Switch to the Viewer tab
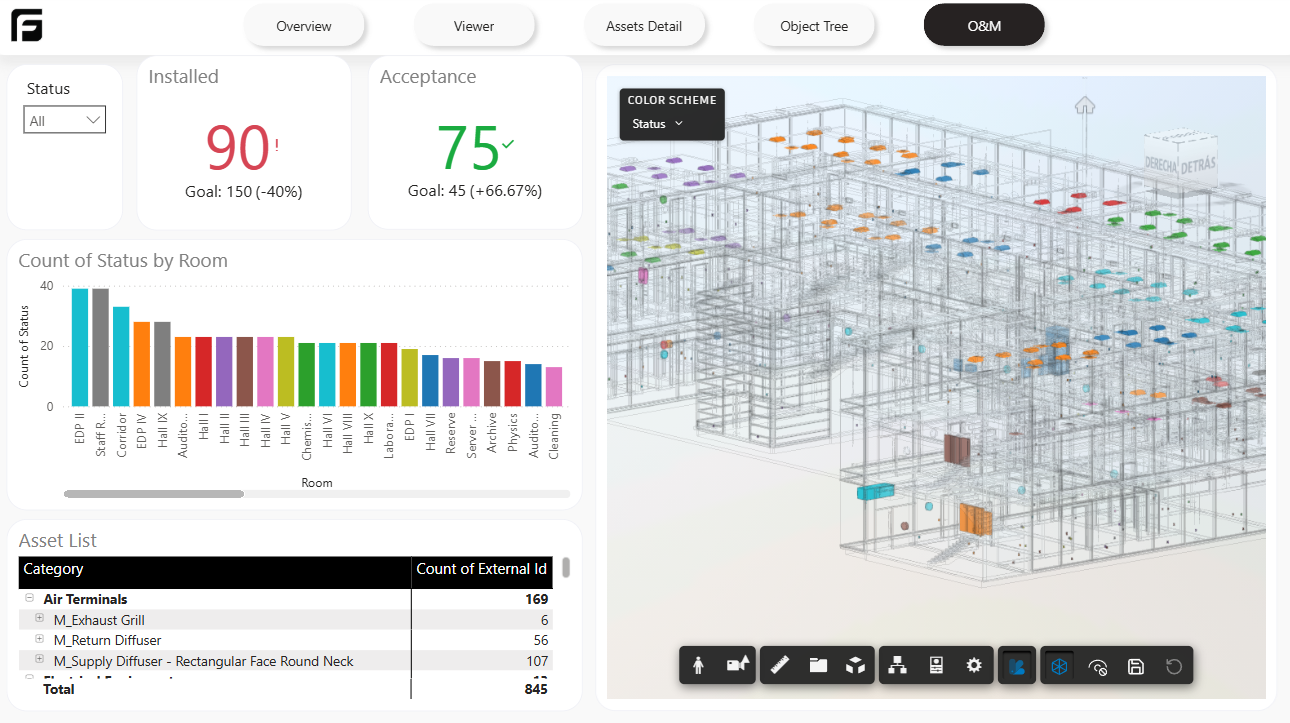 [474, 26]
